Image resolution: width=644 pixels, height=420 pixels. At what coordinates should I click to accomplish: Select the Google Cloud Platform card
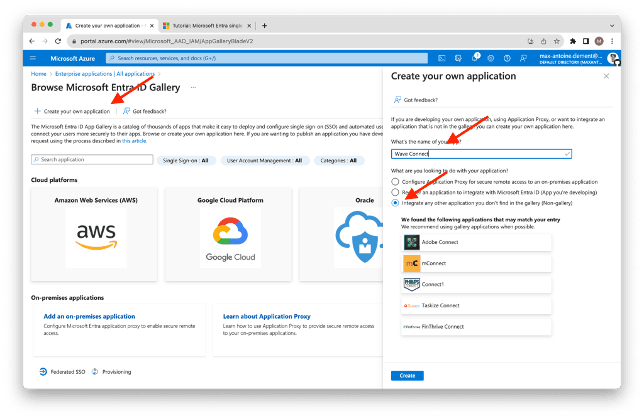coord(228,234)
